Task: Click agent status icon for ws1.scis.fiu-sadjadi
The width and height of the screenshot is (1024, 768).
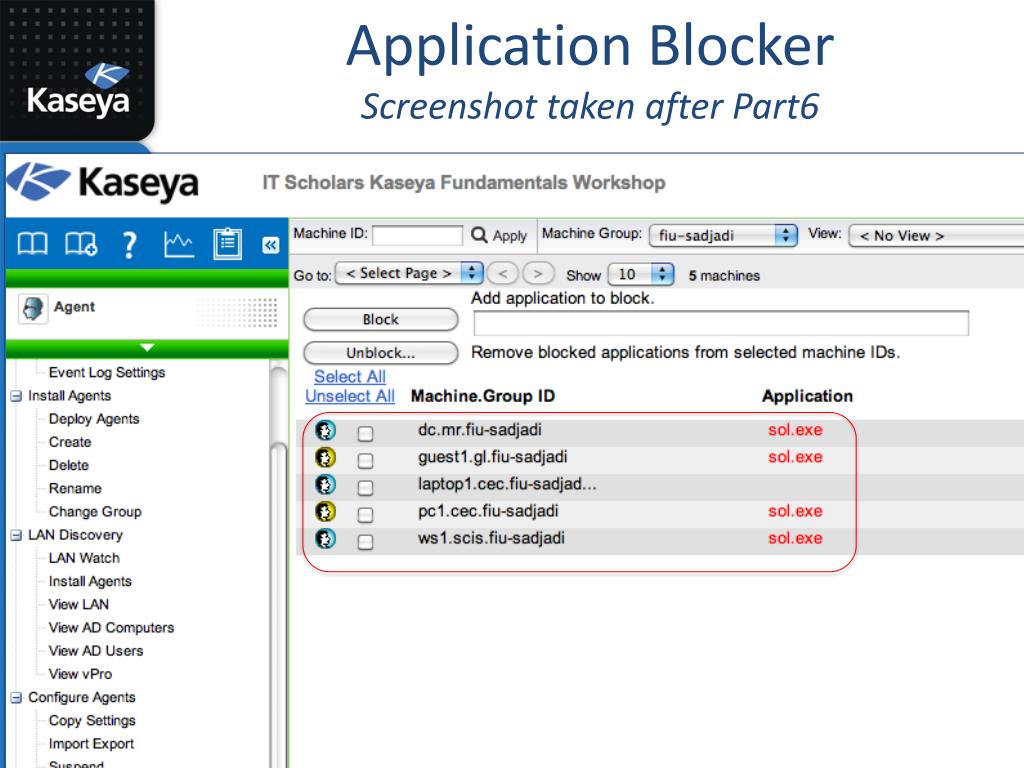Action: coord(325,539)
